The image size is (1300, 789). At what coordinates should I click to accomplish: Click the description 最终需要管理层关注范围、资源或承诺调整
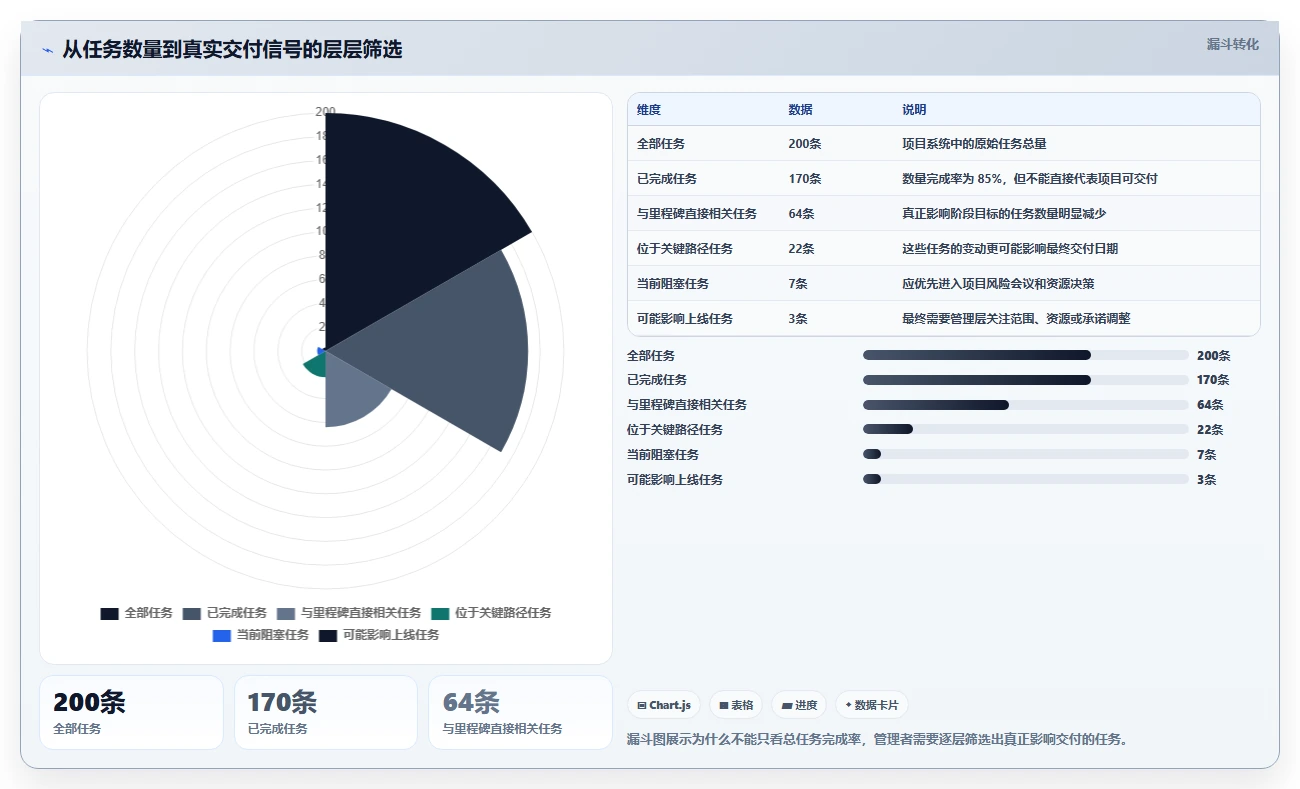(1016, 319)
